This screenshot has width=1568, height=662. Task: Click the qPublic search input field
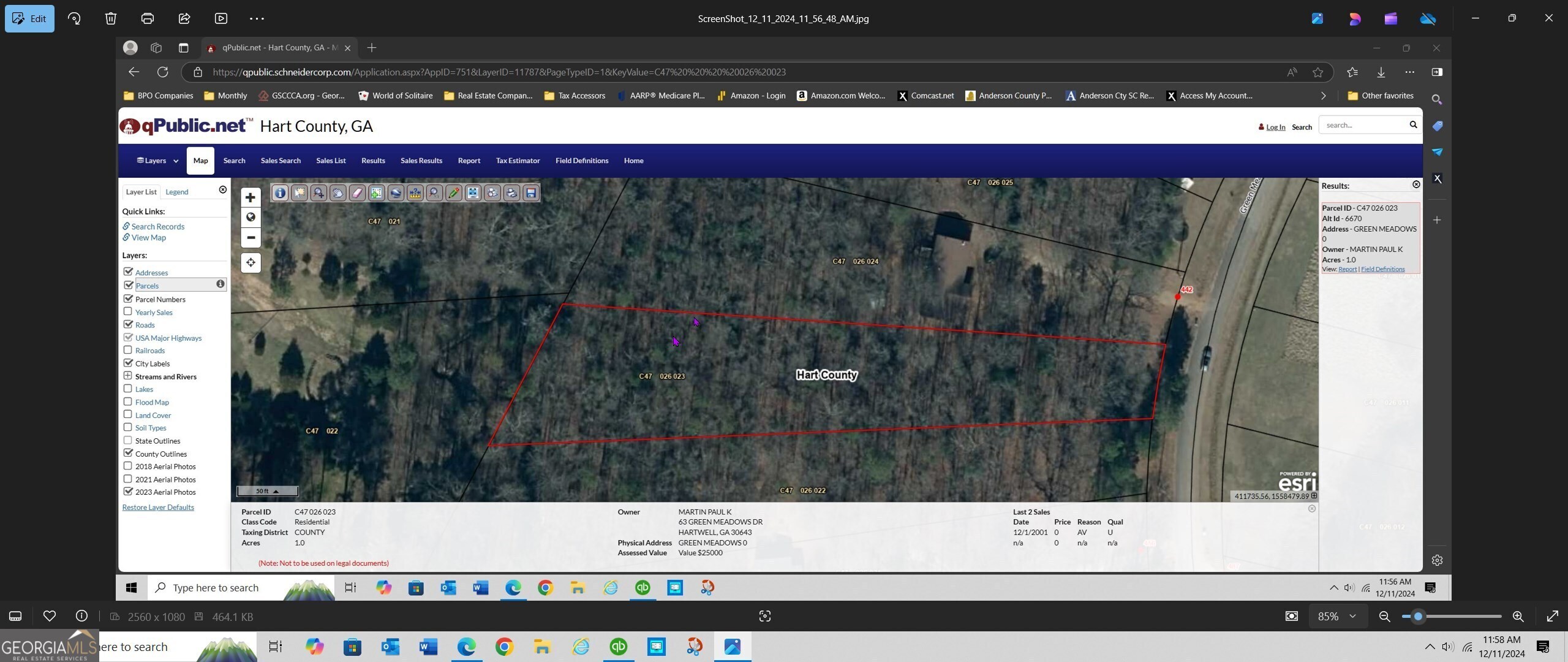1364,125
